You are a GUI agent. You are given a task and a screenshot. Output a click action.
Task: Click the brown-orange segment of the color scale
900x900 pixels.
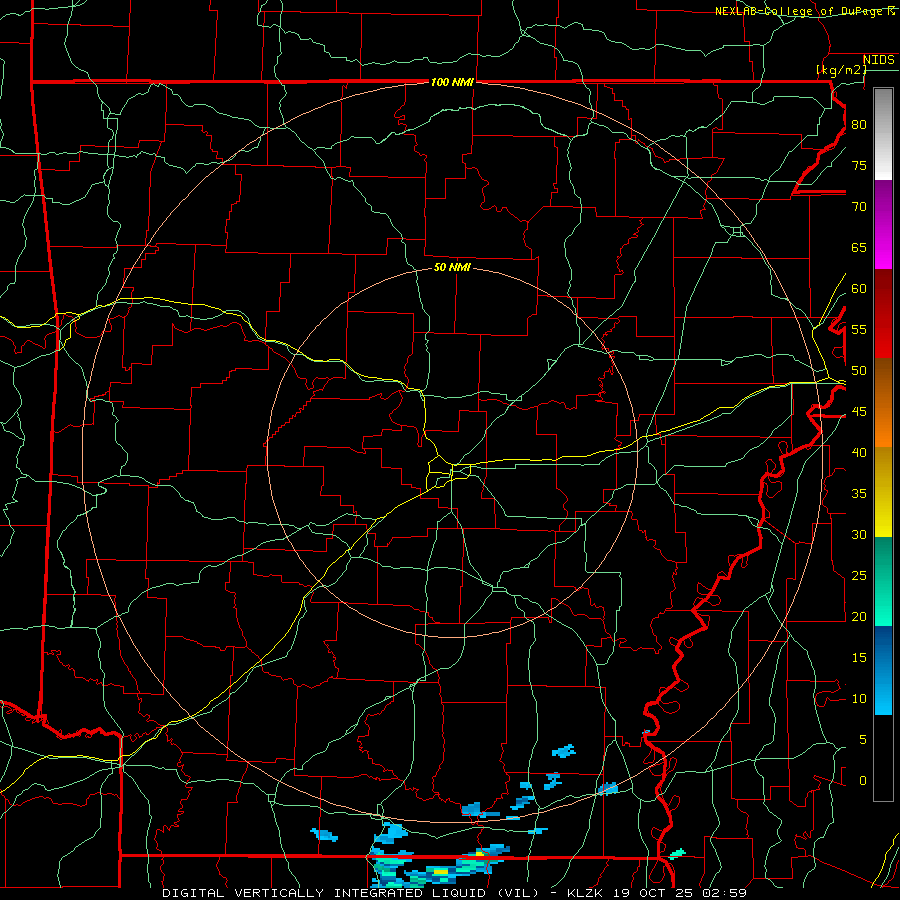[x=883, y=403]
